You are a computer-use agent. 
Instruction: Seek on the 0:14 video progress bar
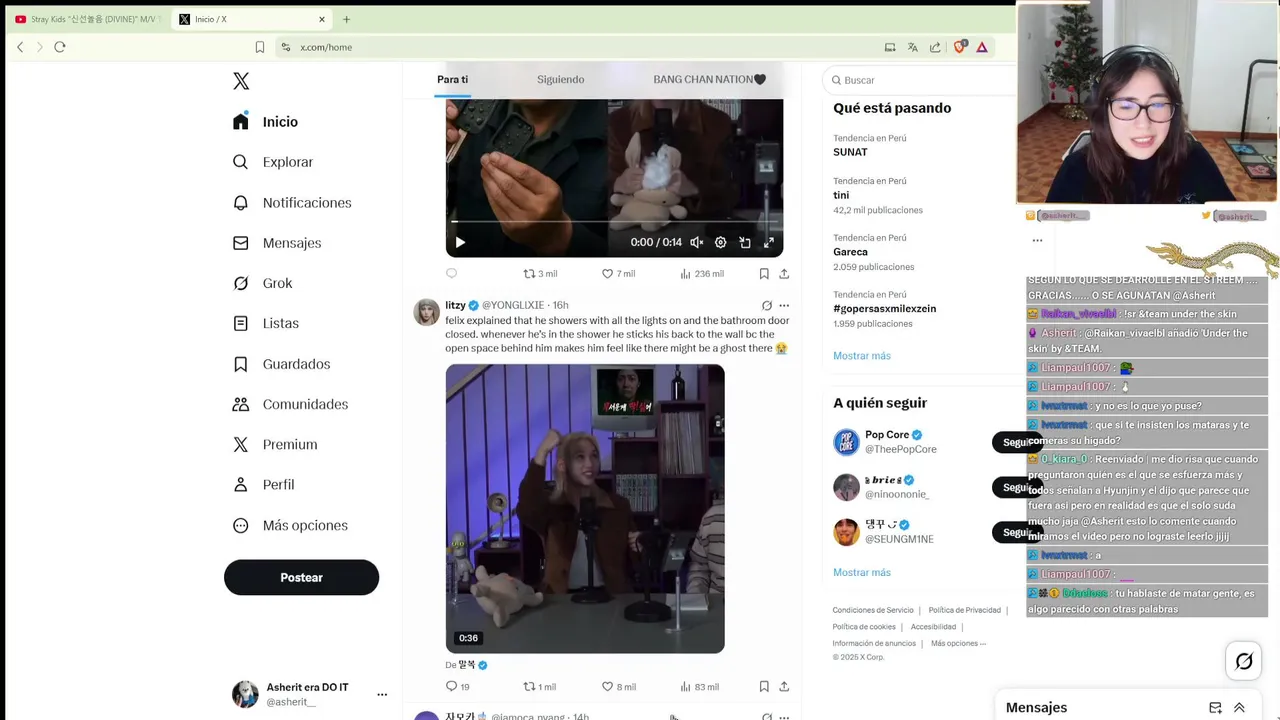[x=614, y=221]
